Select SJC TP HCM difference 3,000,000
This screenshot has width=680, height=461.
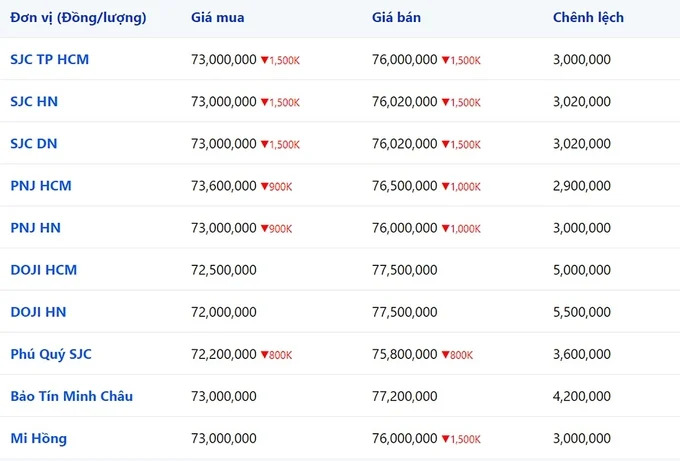(x=582, y=60)
